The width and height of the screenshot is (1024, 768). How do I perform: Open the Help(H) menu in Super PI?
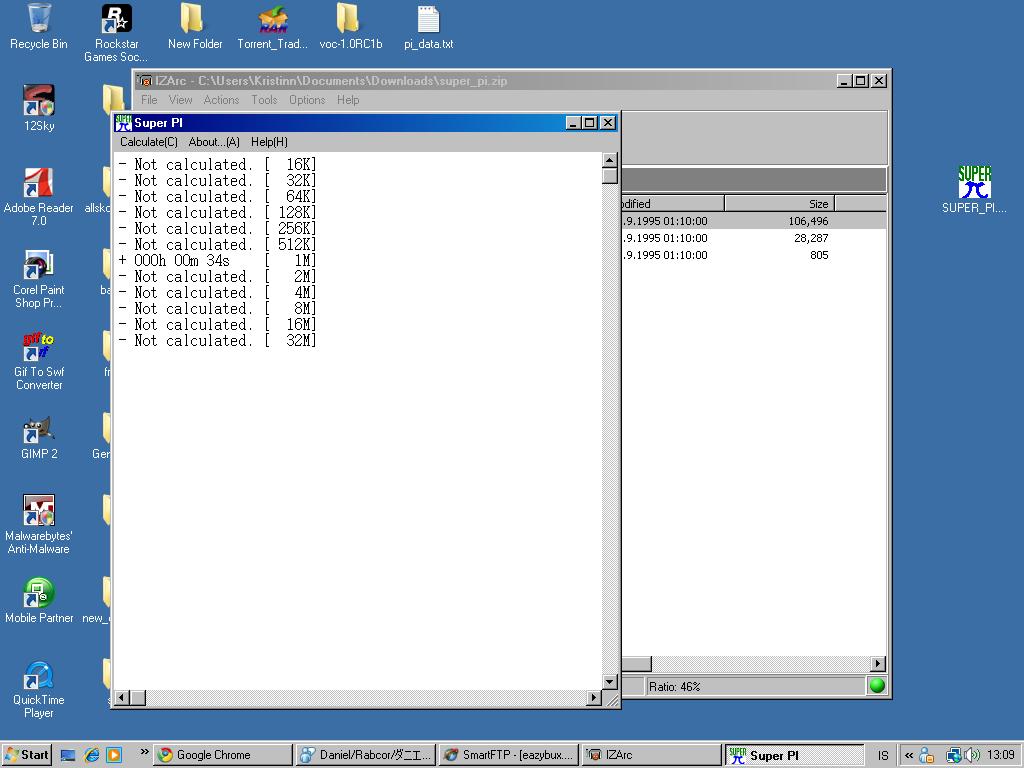[x=269, y=142]
